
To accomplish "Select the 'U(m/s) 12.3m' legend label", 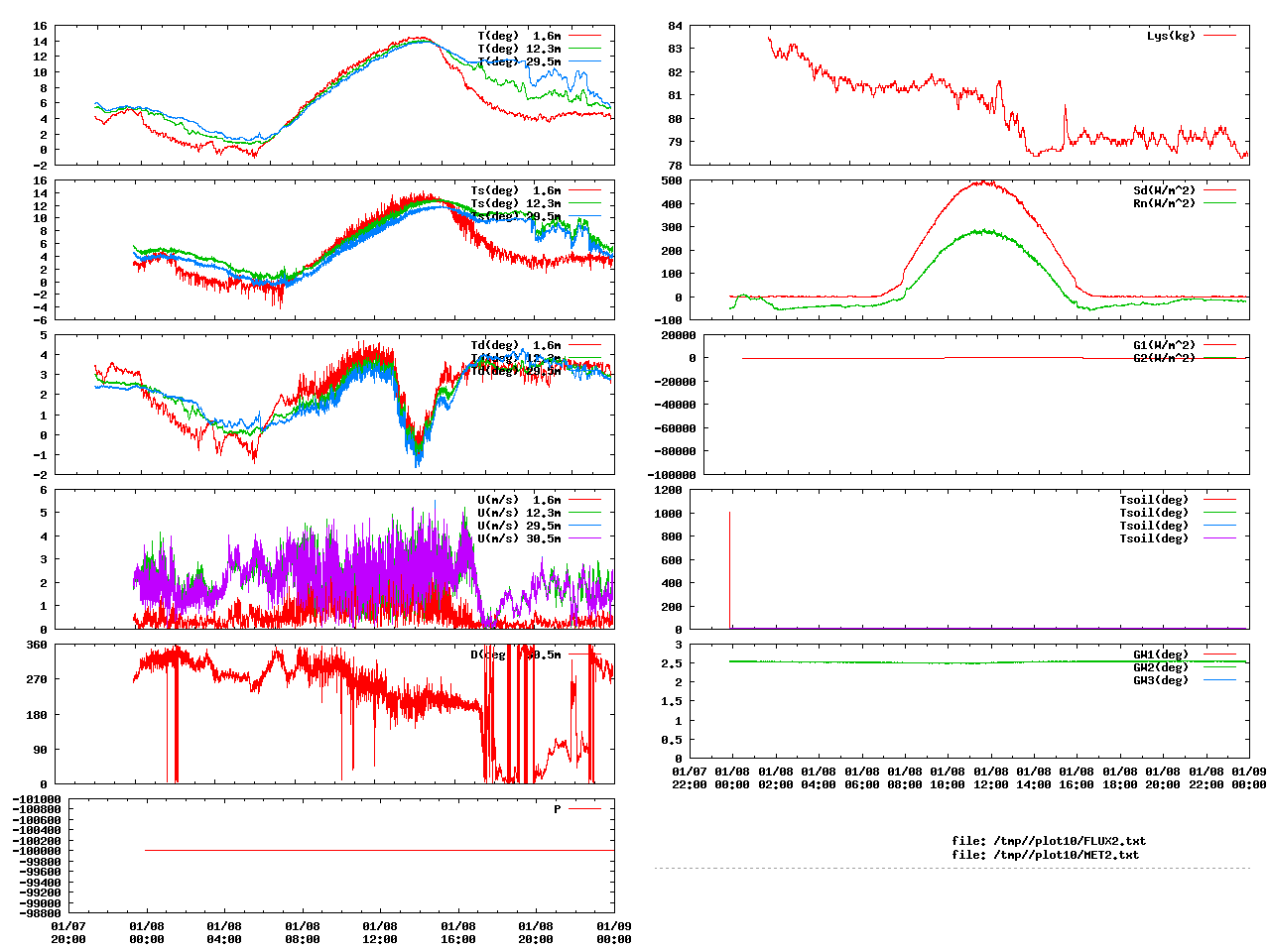I will click(x=519, y=513).
